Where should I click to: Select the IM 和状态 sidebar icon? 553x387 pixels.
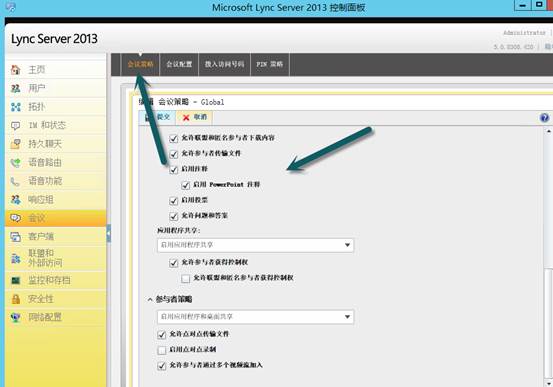pyautogui.click(x=16, y=125)
